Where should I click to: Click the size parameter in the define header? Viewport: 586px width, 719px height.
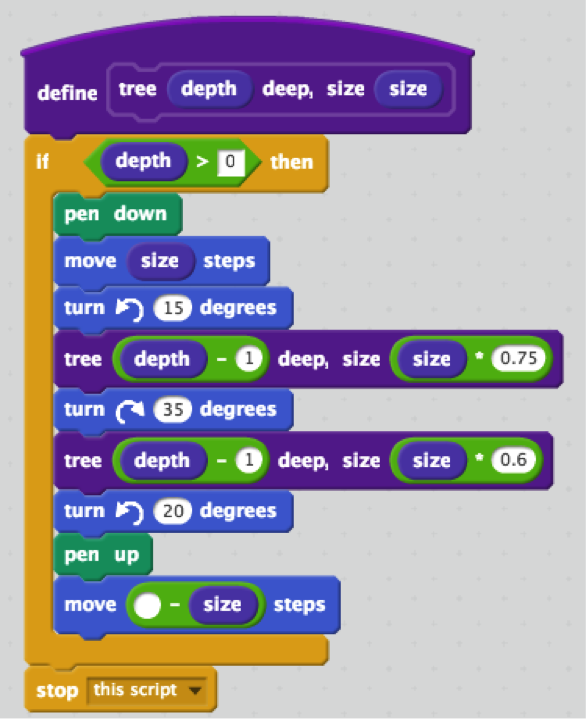409,89
